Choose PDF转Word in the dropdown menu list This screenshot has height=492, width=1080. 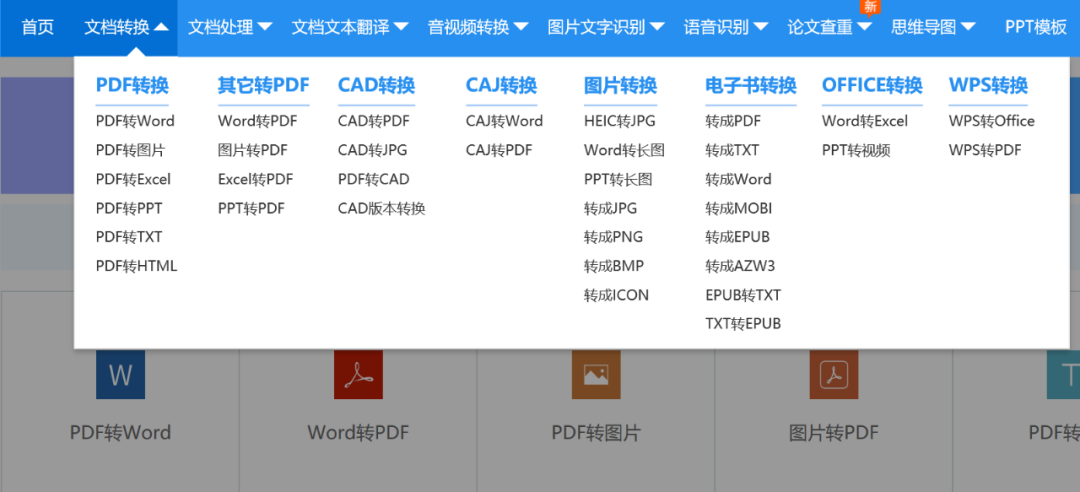coord(135,121)
